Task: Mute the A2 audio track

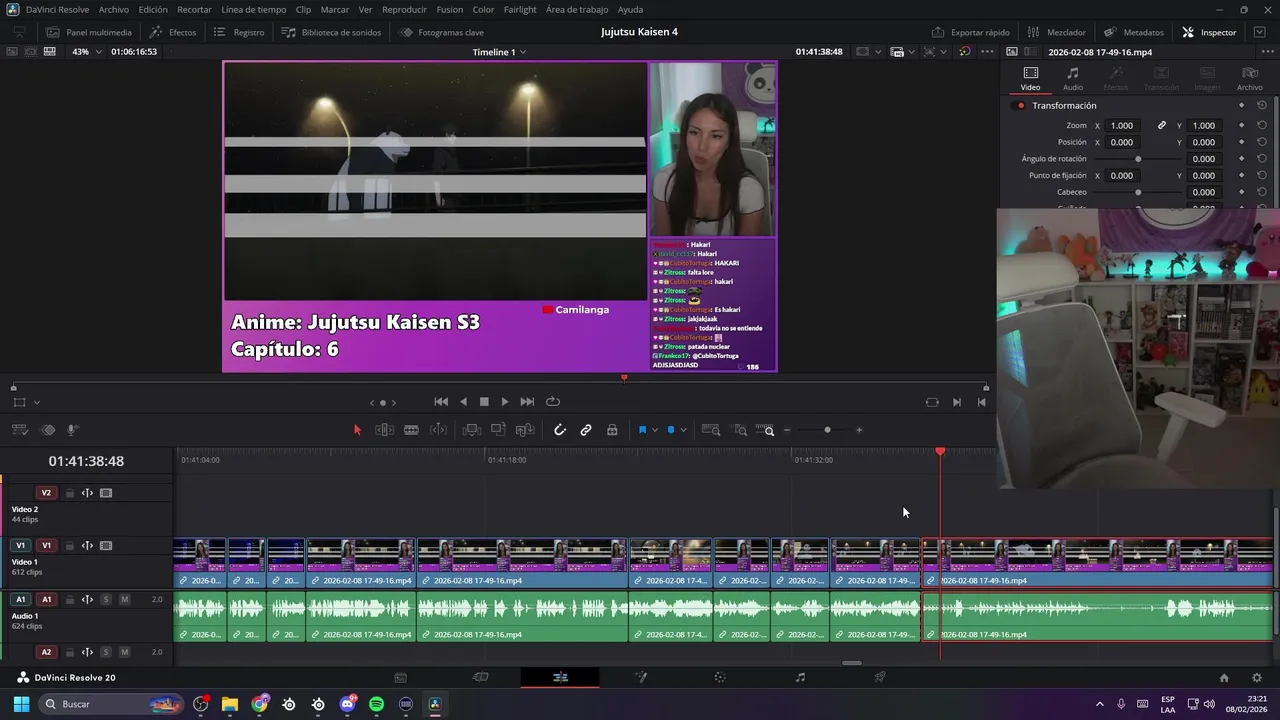Action: point(124,652)
